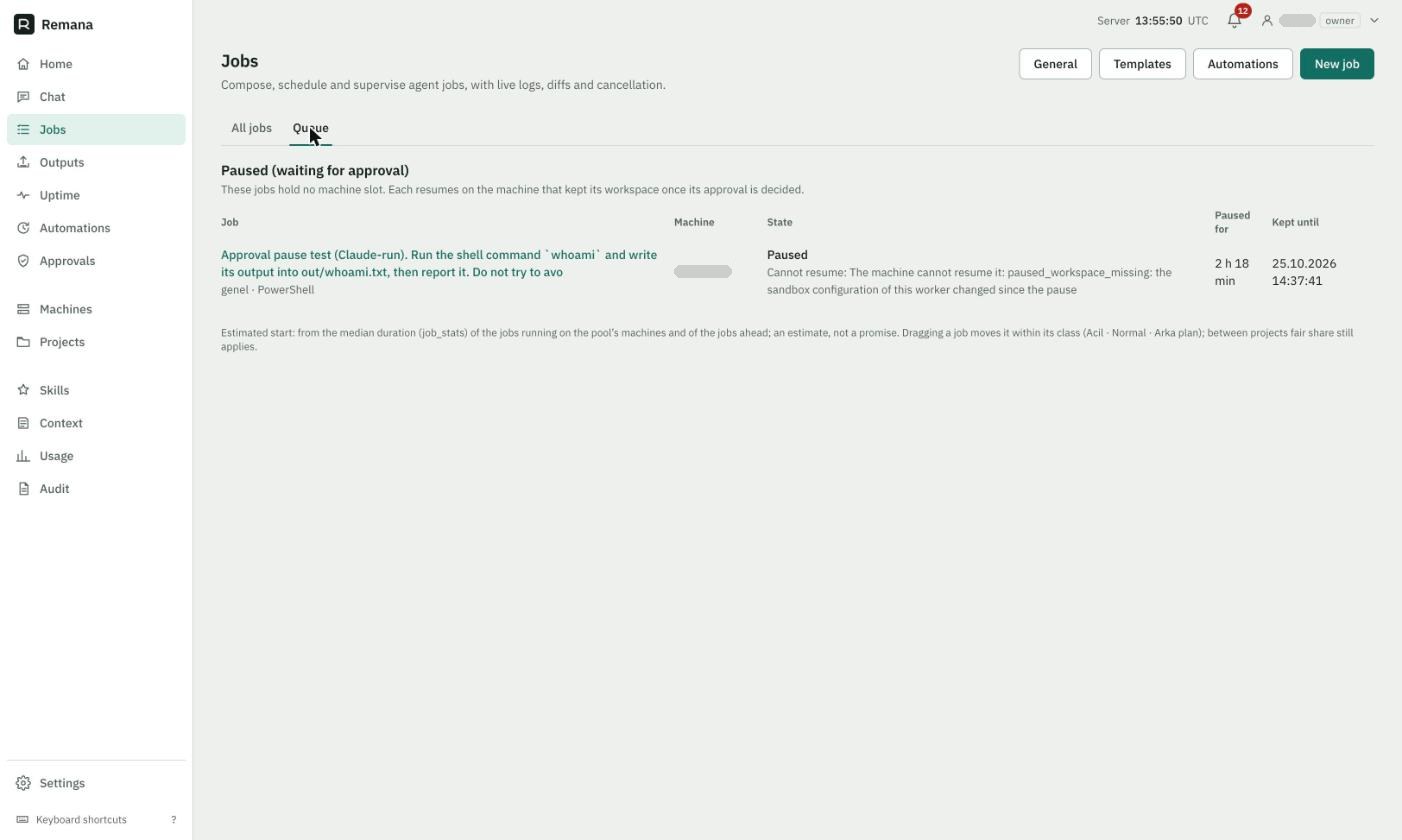This screenshot has width=1402, height=840.
Task: Click the Approvals shield icon
Action: point(23,261)
